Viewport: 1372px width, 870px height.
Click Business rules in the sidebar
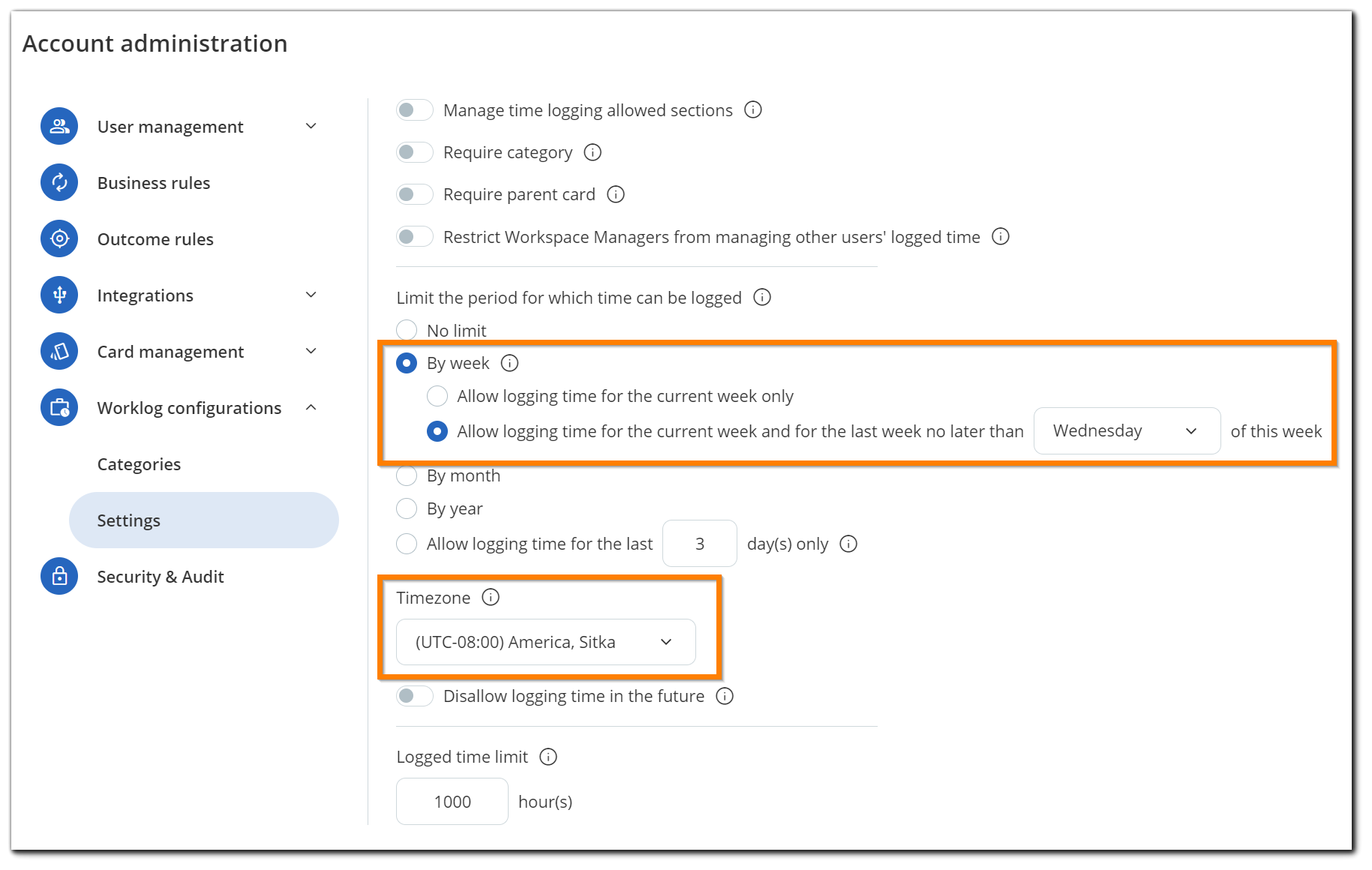pyautogui.click(x=153, y=182)
